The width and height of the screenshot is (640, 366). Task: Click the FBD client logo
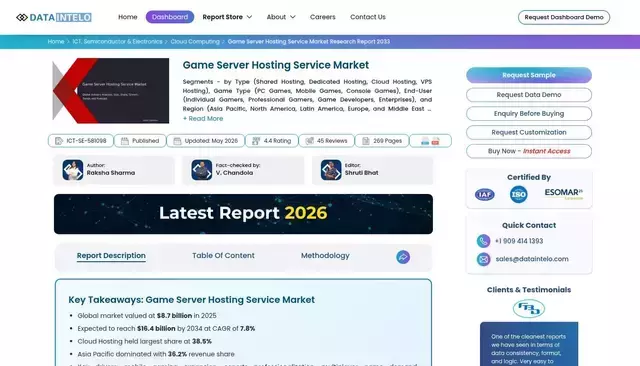529,308
